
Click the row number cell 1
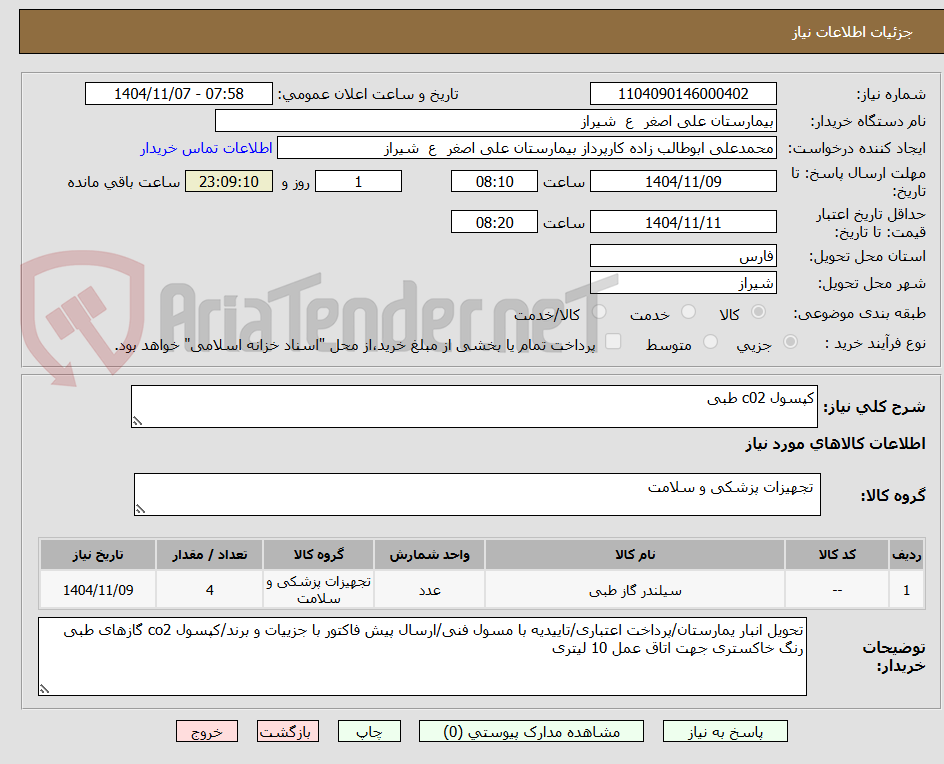[907, 590]
